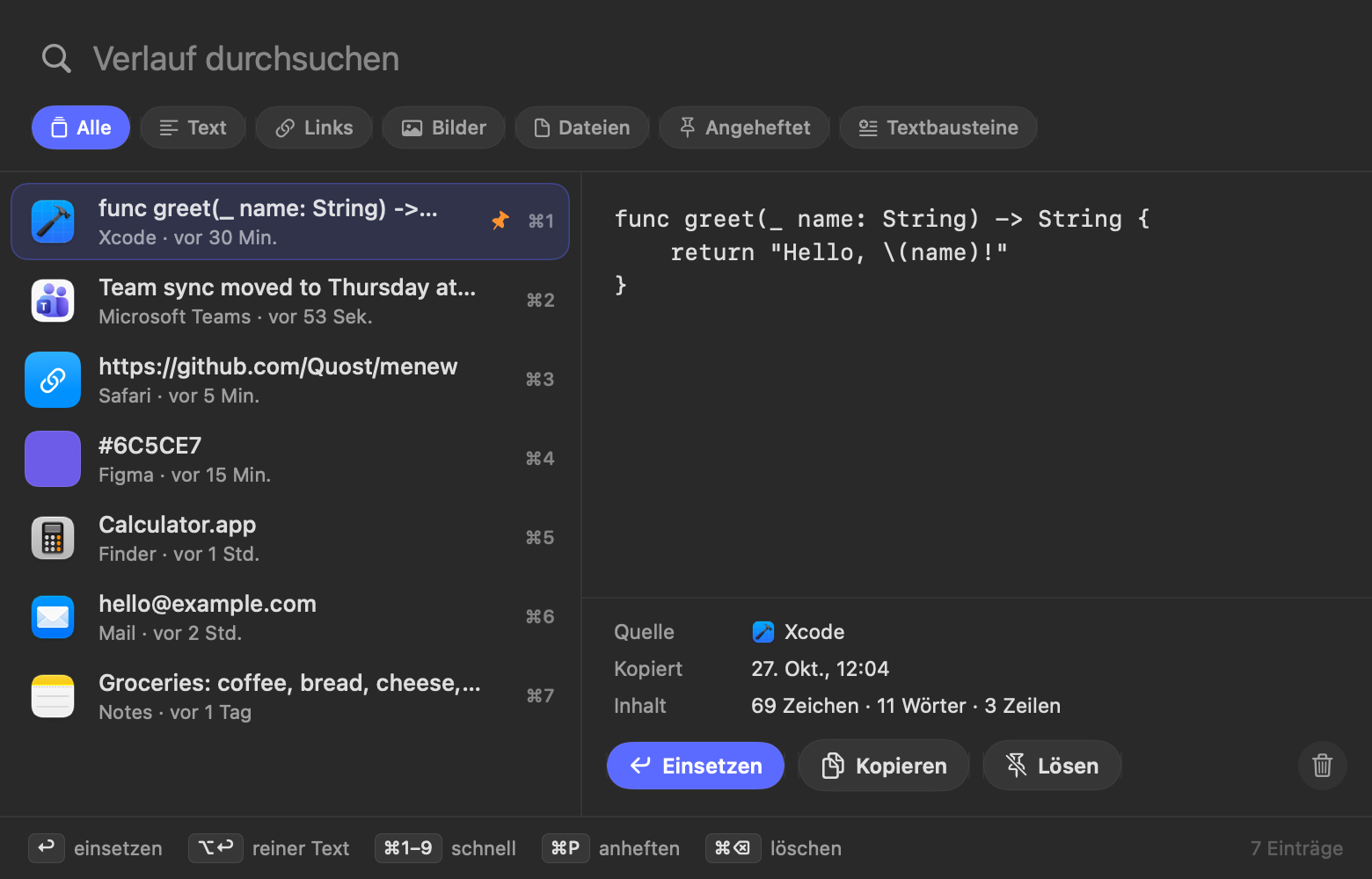This screenshot has height=879, width=1372.
Task: Click the Microsoft Teams app icon
Action: 53,301
